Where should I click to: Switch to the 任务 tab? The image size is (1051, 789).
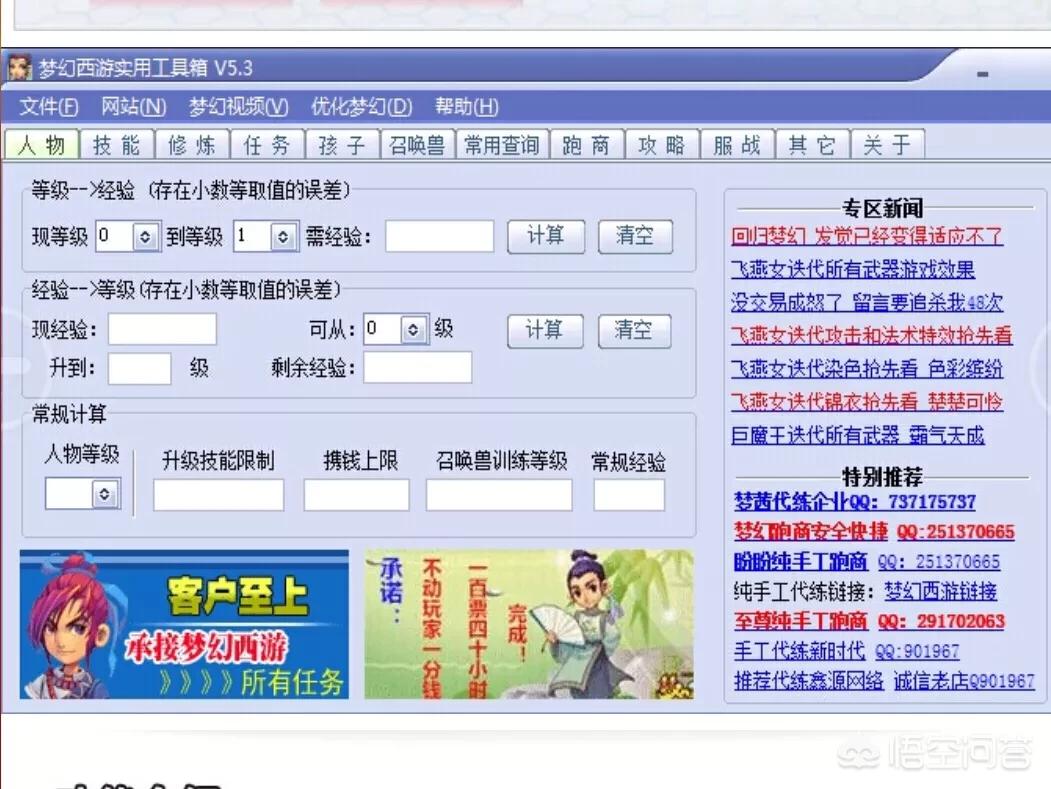pos(267,144)
